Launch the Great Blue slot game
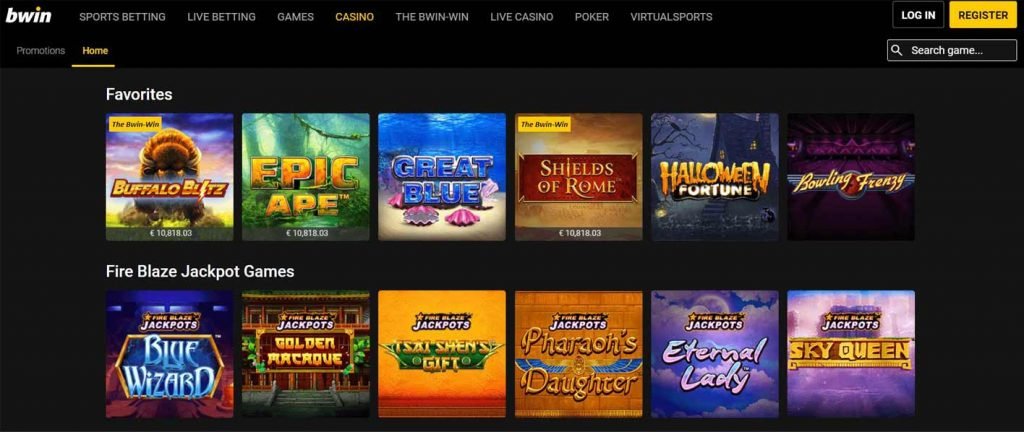 coord(442,177)
